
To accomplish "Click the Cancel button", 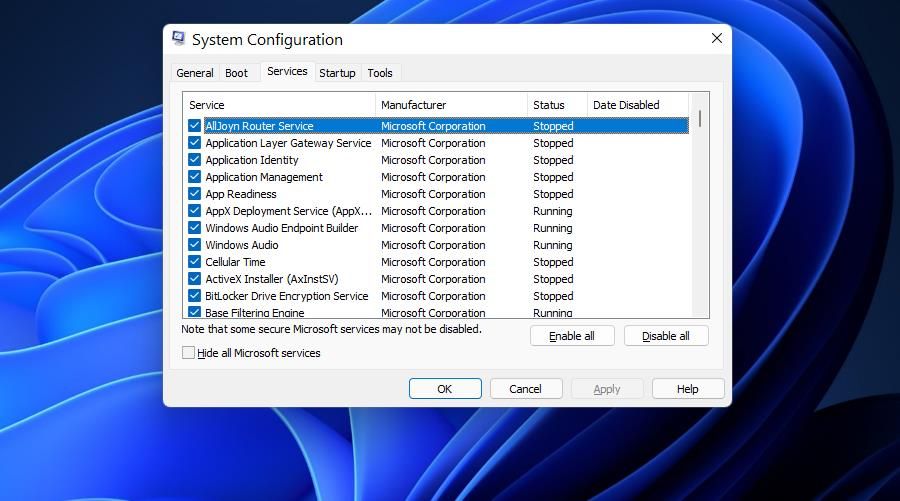I will coord(525,389).
